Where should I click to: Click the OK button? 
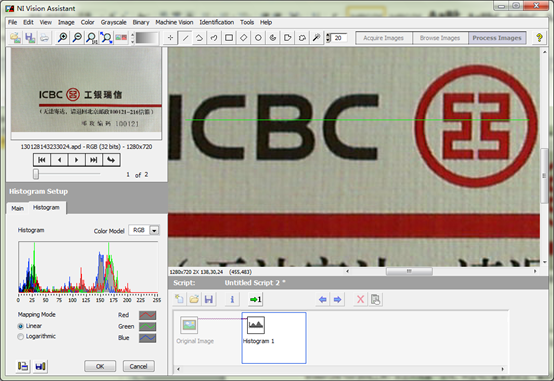(x=100, y=366)
